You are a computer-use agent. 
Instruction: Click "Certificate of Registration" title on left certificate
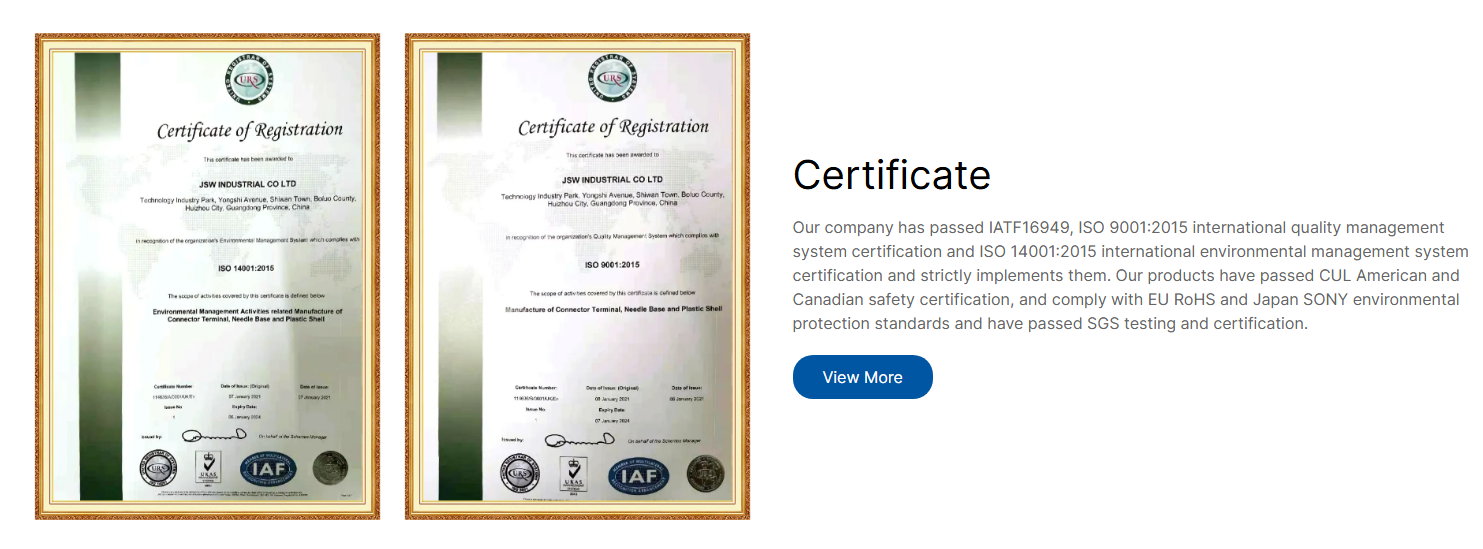pyautogui.click(x=249, y=130)
